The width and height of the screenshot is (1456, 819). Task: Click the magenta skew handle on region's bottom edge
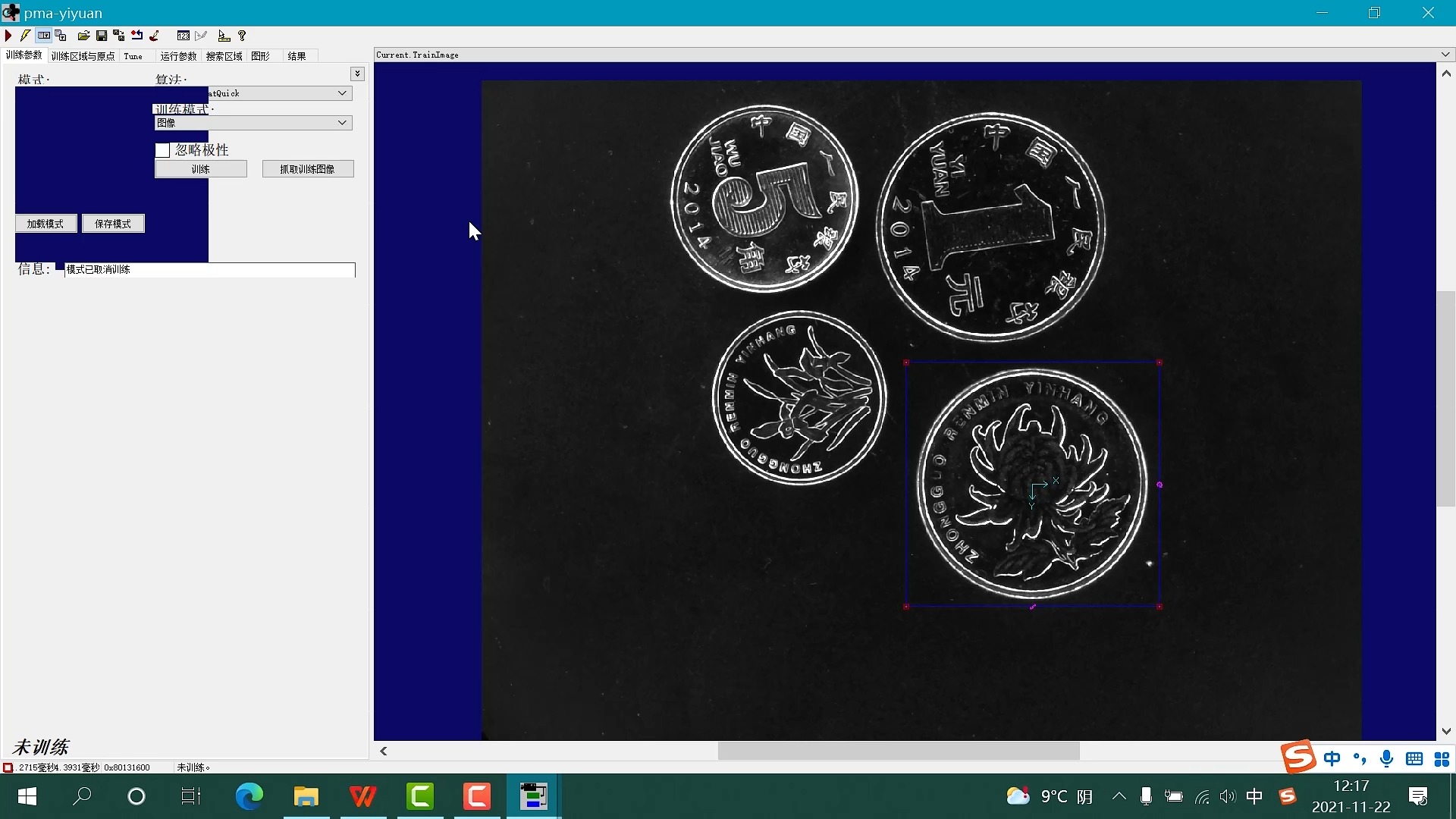(1033, 607)
